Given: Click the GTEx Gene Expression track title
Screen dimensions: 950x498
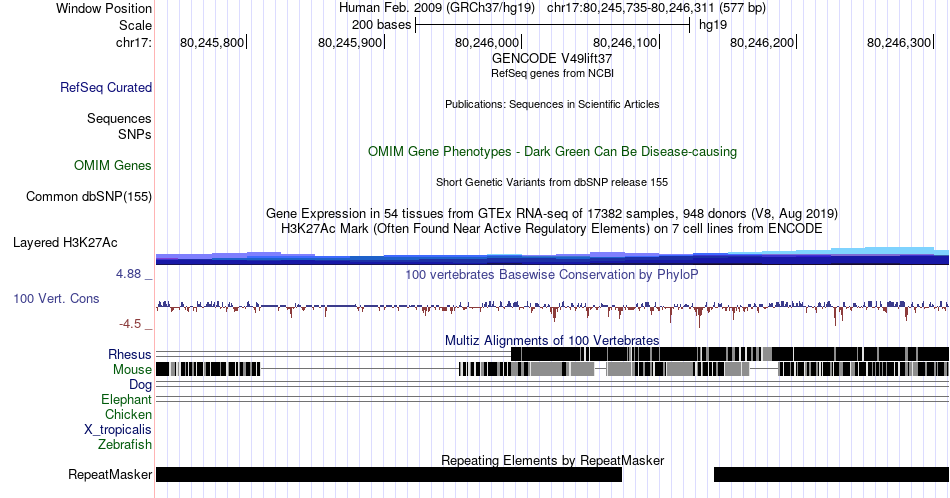Looking at the screenshot, I should click(552, 213).
